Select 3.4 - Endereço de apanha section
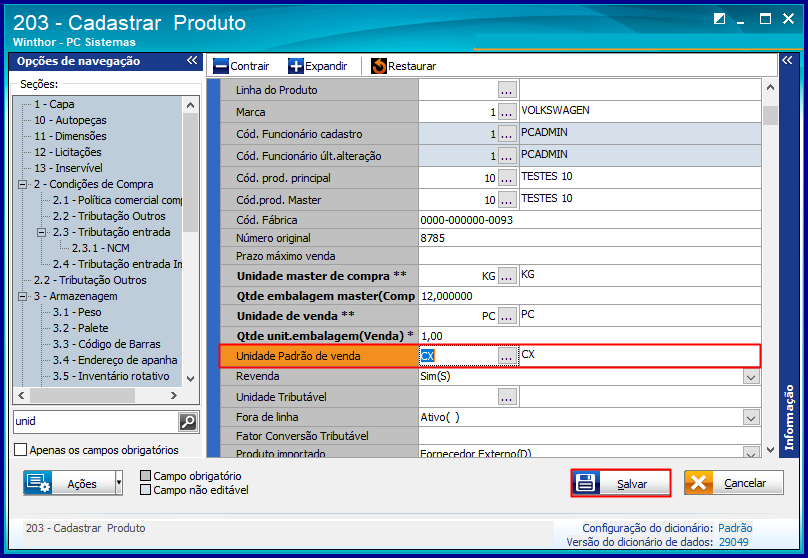This screenshot has height=558, width=808. click(115, 360)
